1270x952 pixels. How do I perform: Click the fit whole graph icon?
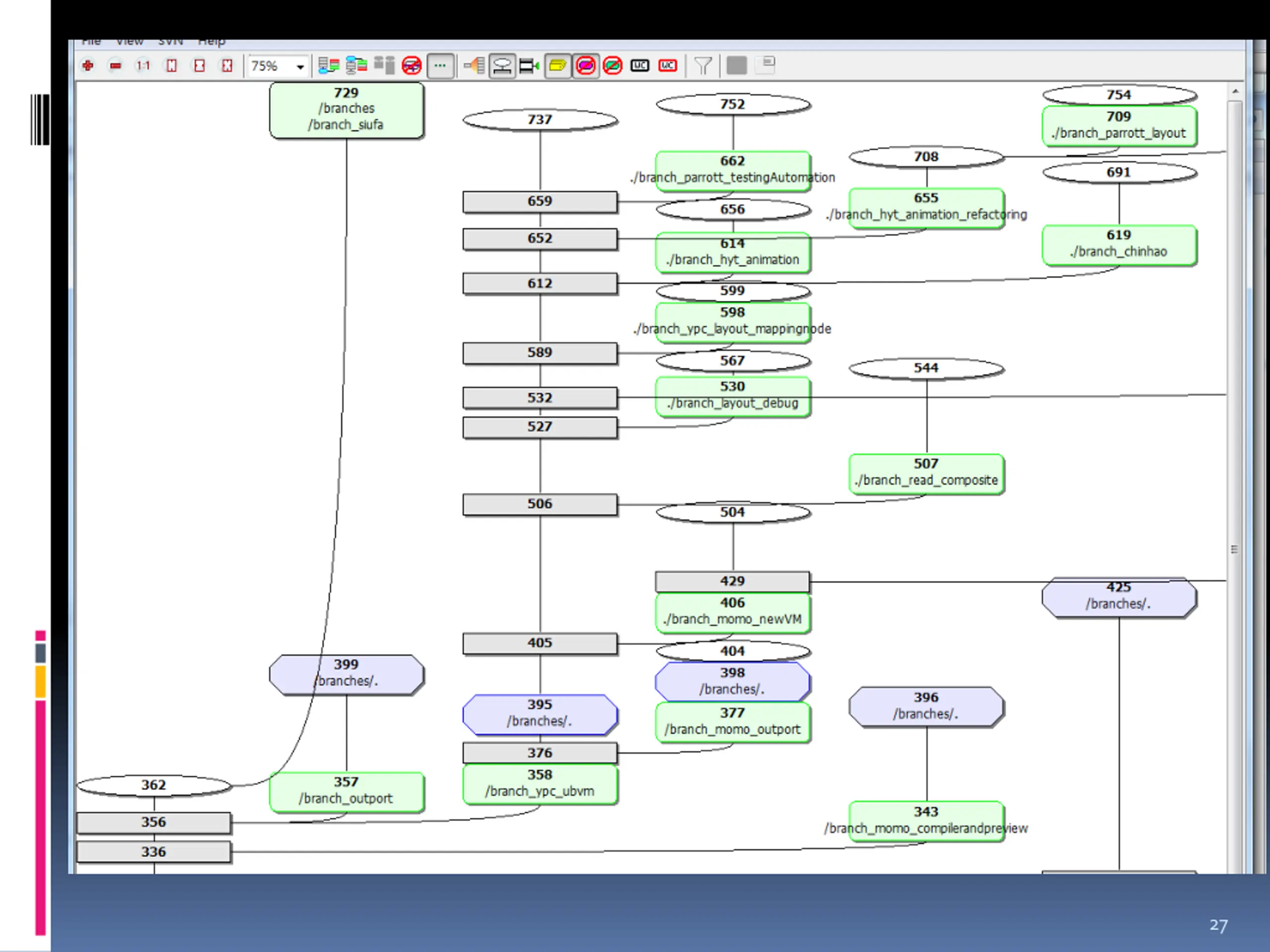click(x=227, y=65)
